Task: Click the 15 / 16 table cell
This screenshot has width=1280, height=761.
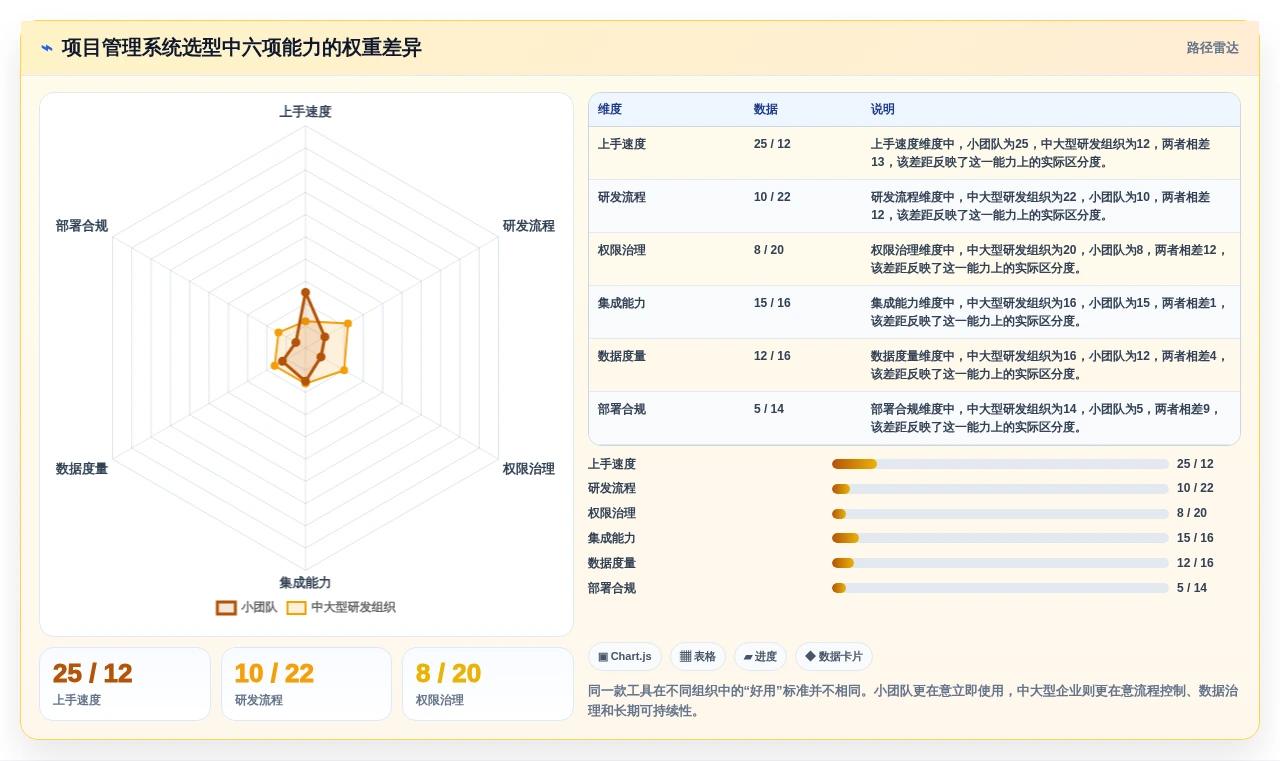Action: (772, 303)
